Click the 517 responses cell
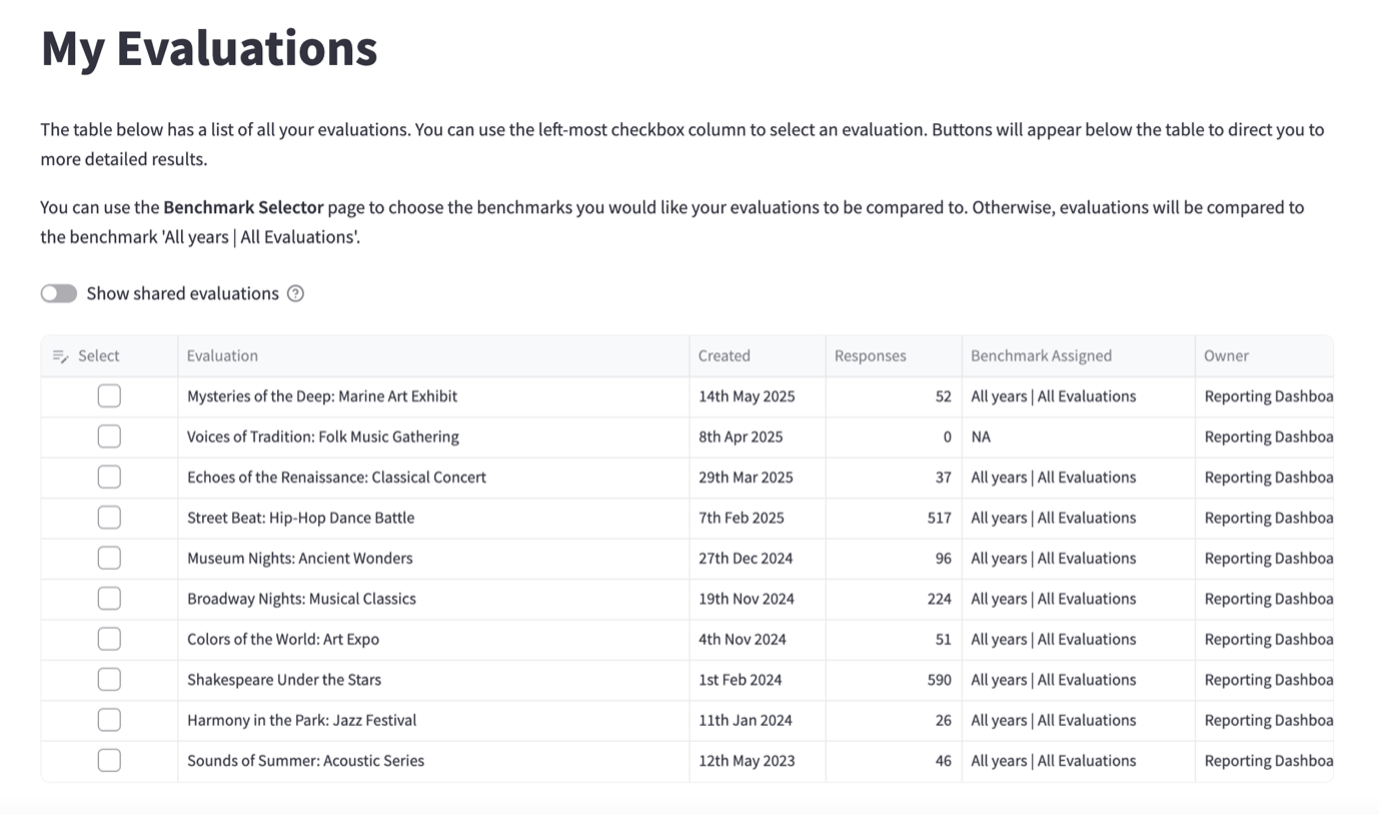The width and height of the screenshot is (1384, 818). click(x=938, y=518)
